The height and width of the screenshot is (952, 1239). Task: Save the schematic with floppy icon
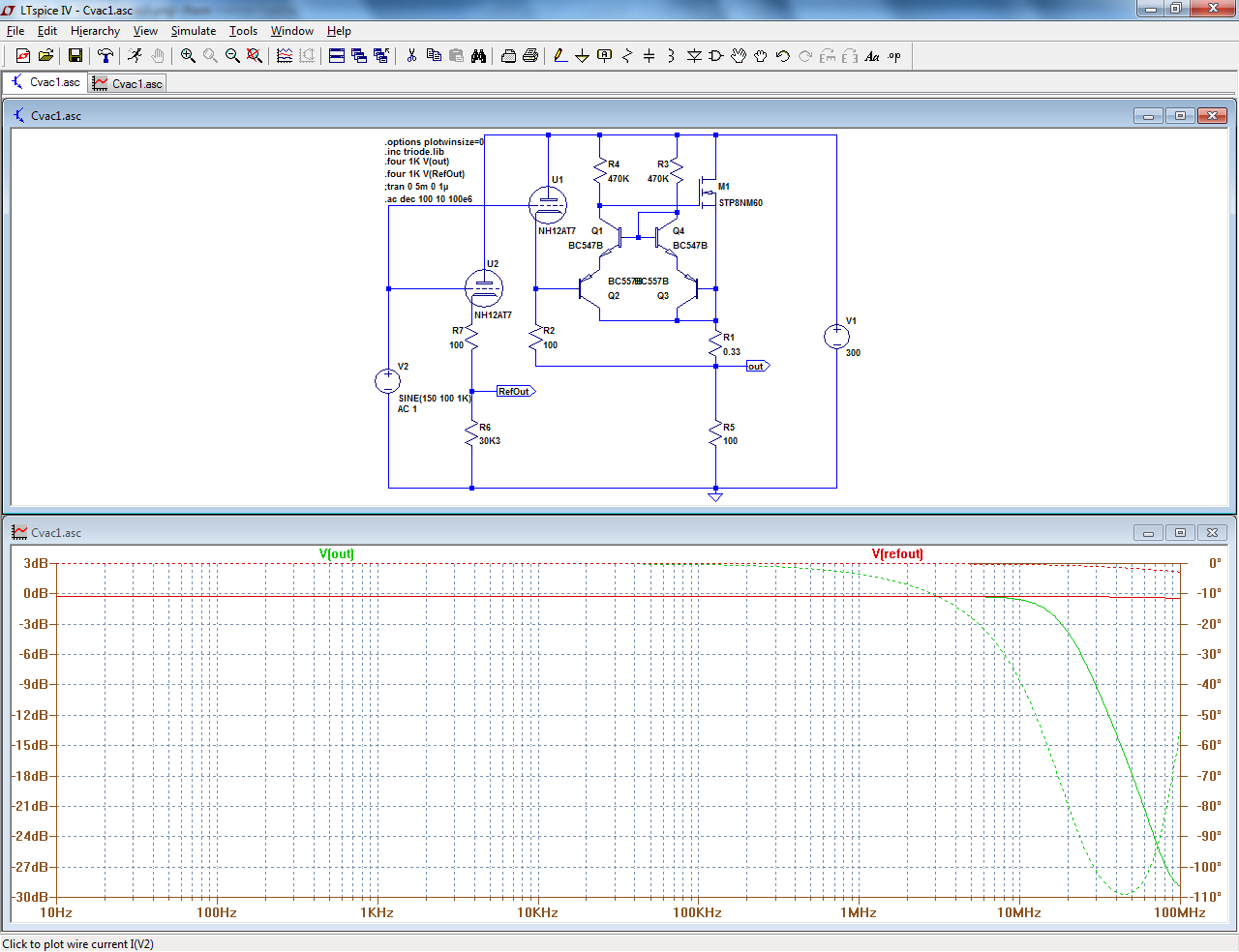point(75,56)
